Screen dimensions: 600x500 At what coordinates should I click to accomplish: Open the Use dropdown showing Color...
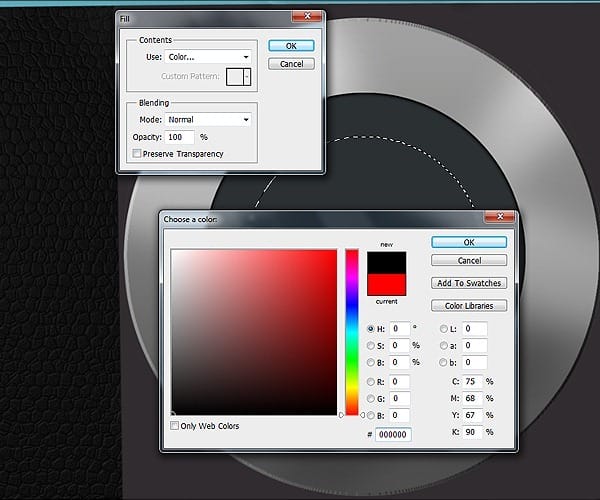[x=208, y=57]
